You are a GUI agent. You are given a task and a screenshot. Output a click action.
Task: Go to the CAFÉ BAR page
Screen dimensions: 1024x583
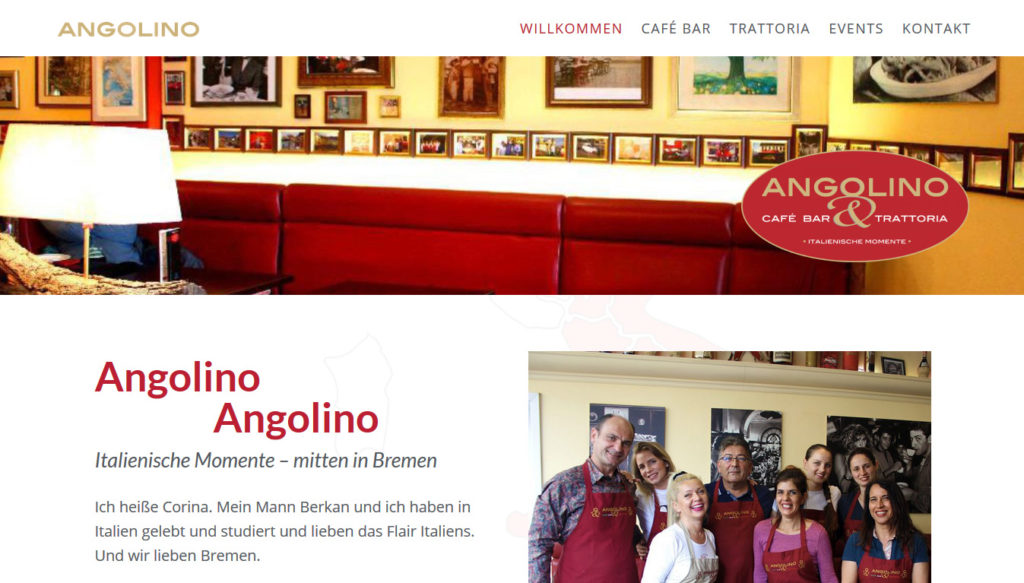point(676,29)
